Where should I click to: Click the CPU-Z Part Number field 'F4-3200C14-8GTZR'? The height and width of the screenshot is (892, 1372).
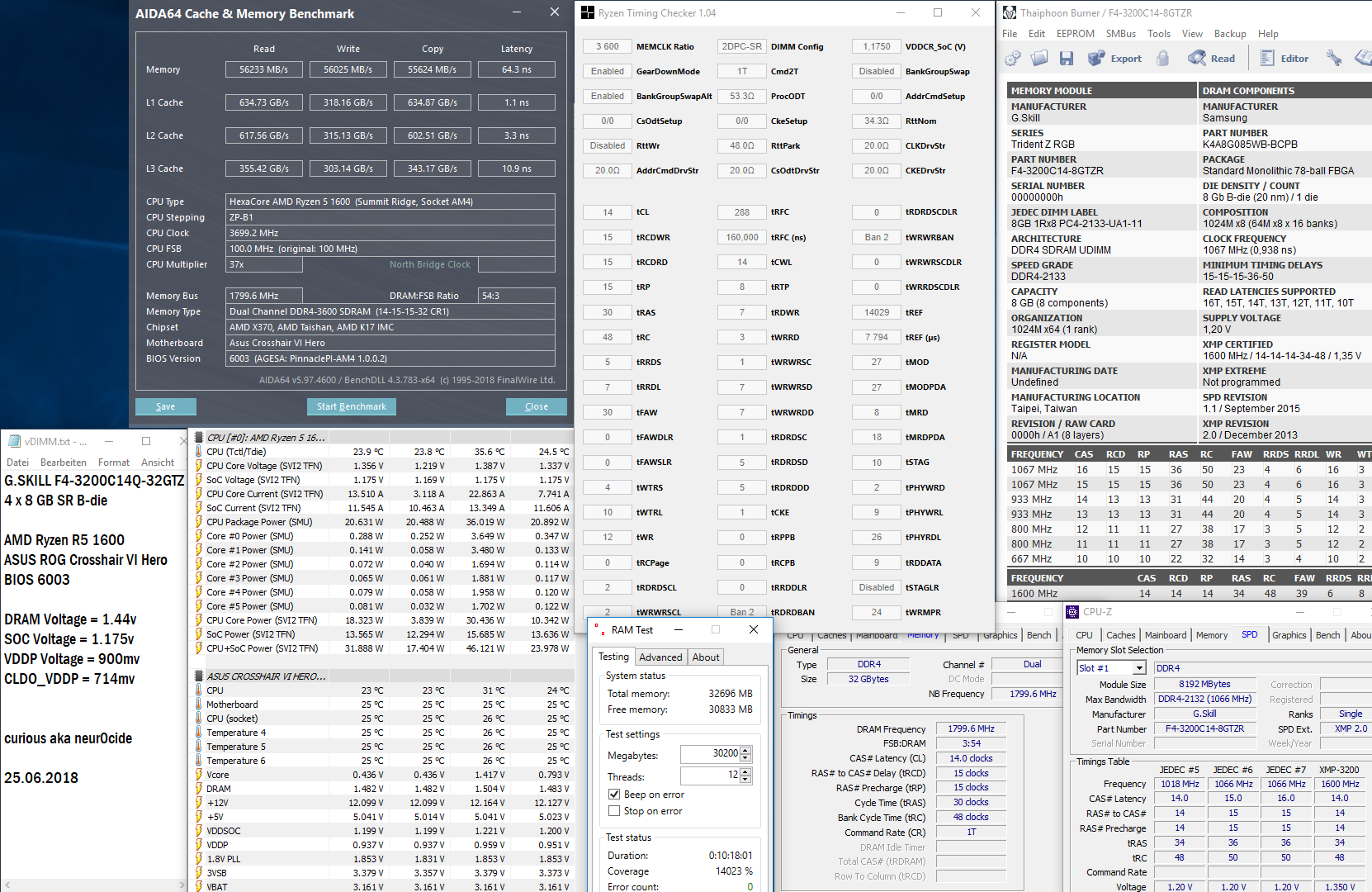point(1205,728)
